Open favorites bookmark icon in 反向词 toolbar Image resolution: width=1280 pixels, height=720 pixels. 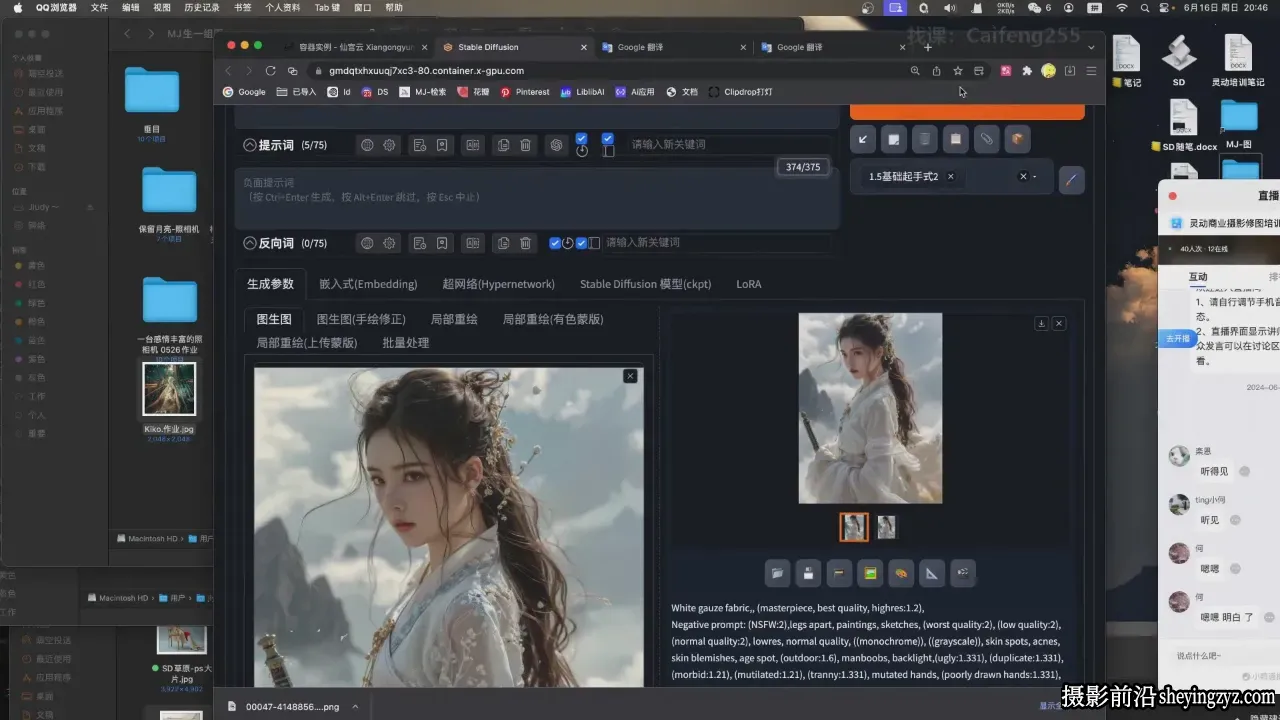(442, 243)
